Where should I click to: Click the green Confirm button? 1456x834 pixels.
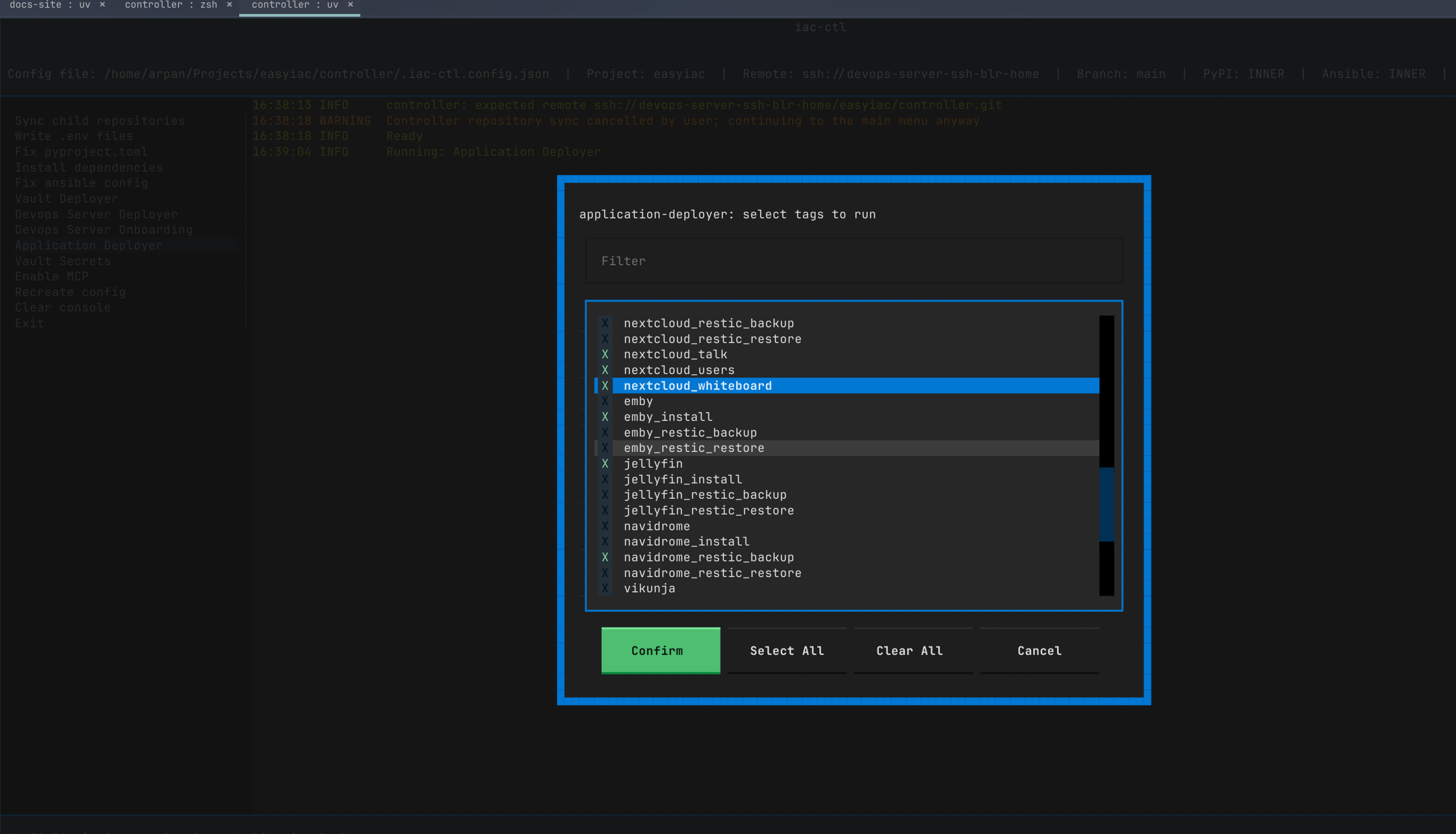(x=660, y=651)
